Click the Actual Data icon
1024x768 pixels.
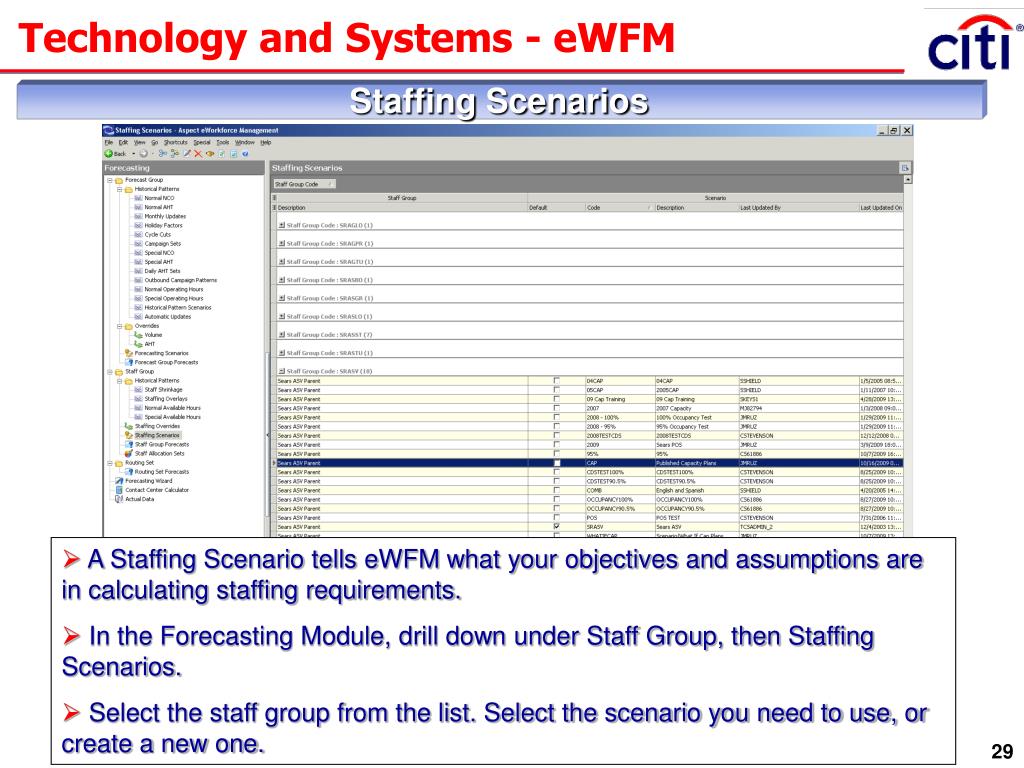(x=119, y=499)
